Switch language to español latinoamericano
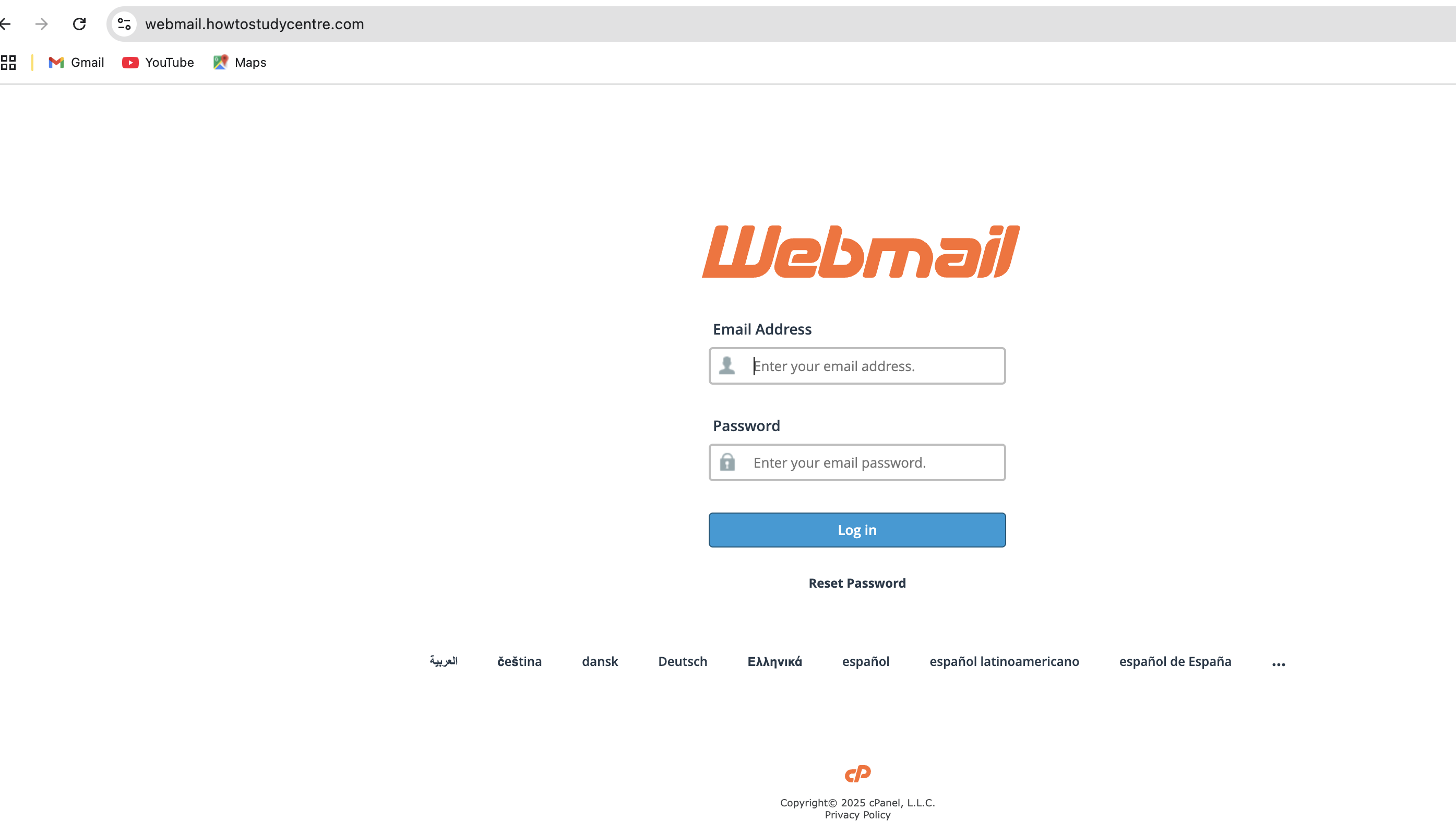1456x833 pixels. tap(1004, 661)
